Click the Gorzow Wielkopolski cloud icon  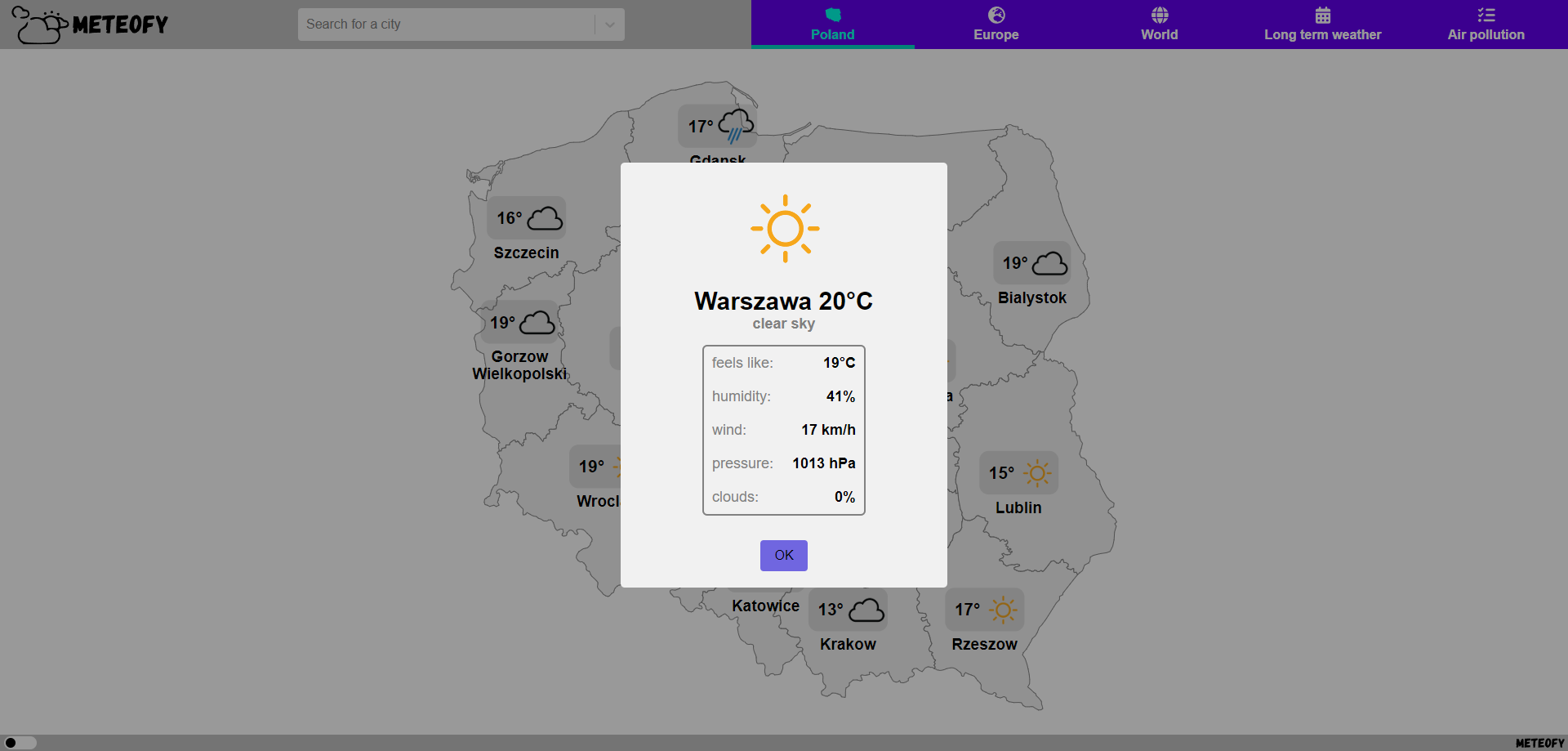[537, 323]
